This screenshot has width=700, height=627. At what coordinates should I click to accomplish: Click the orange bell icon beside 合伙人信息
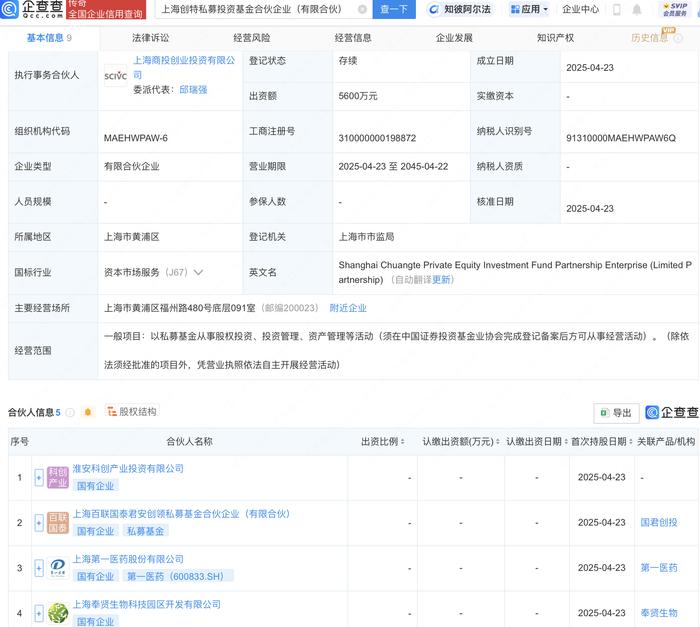pos(88,412)
